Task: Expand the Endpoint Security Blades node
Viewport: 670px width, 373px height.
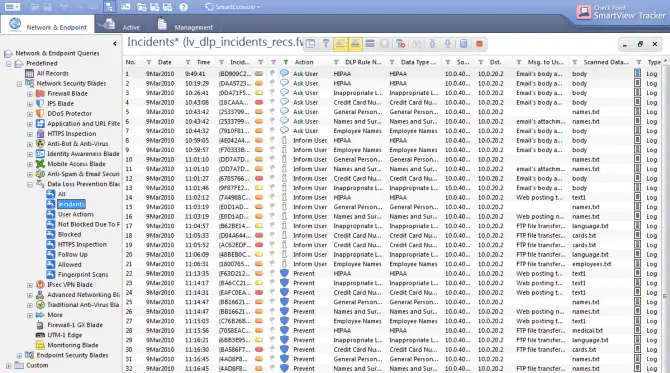Action: click(x=19, y=355)
